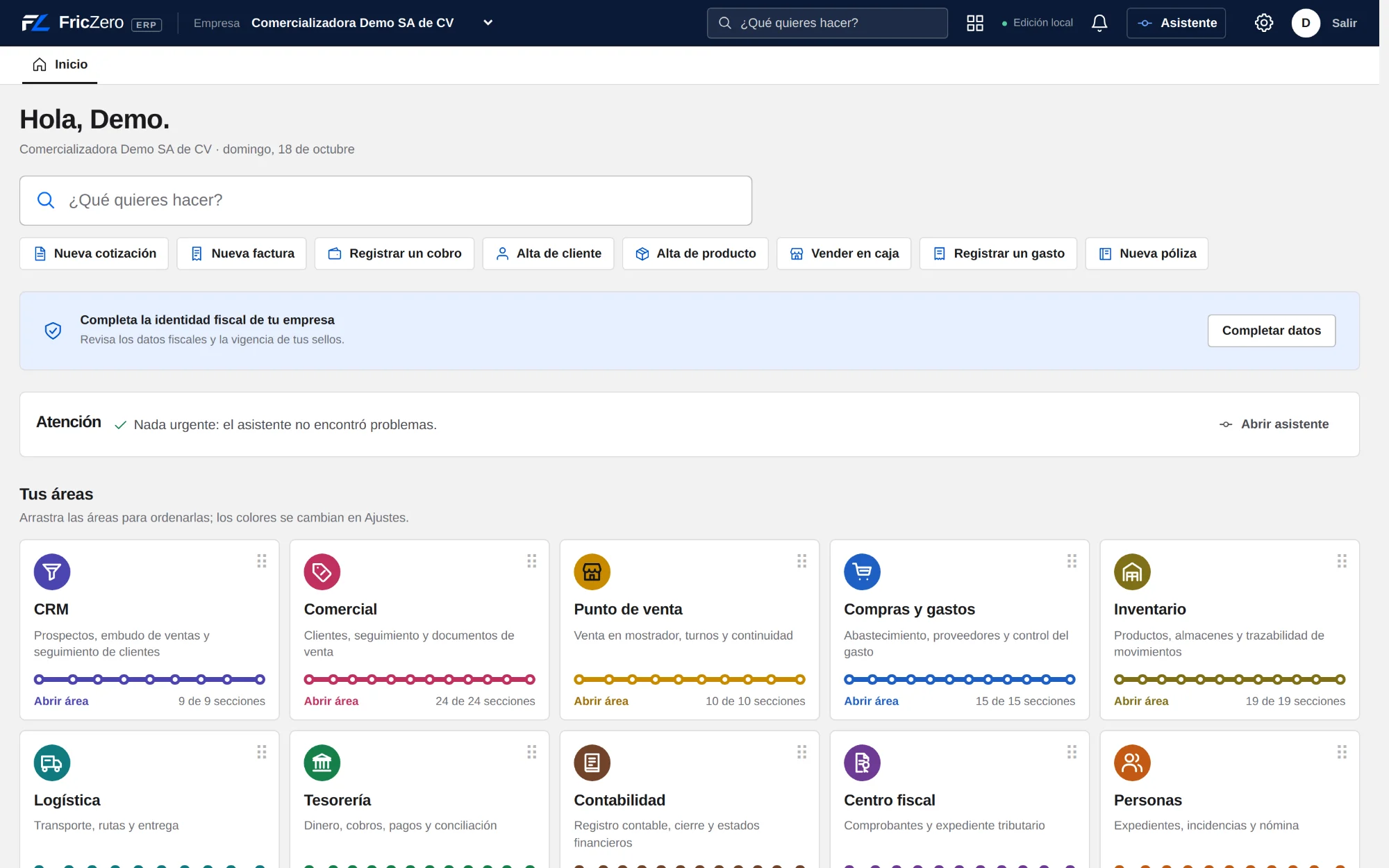Viewport: 1389px width, 868px height.
Task: Open the CRM funnel icon
Action: click(52, 572)
